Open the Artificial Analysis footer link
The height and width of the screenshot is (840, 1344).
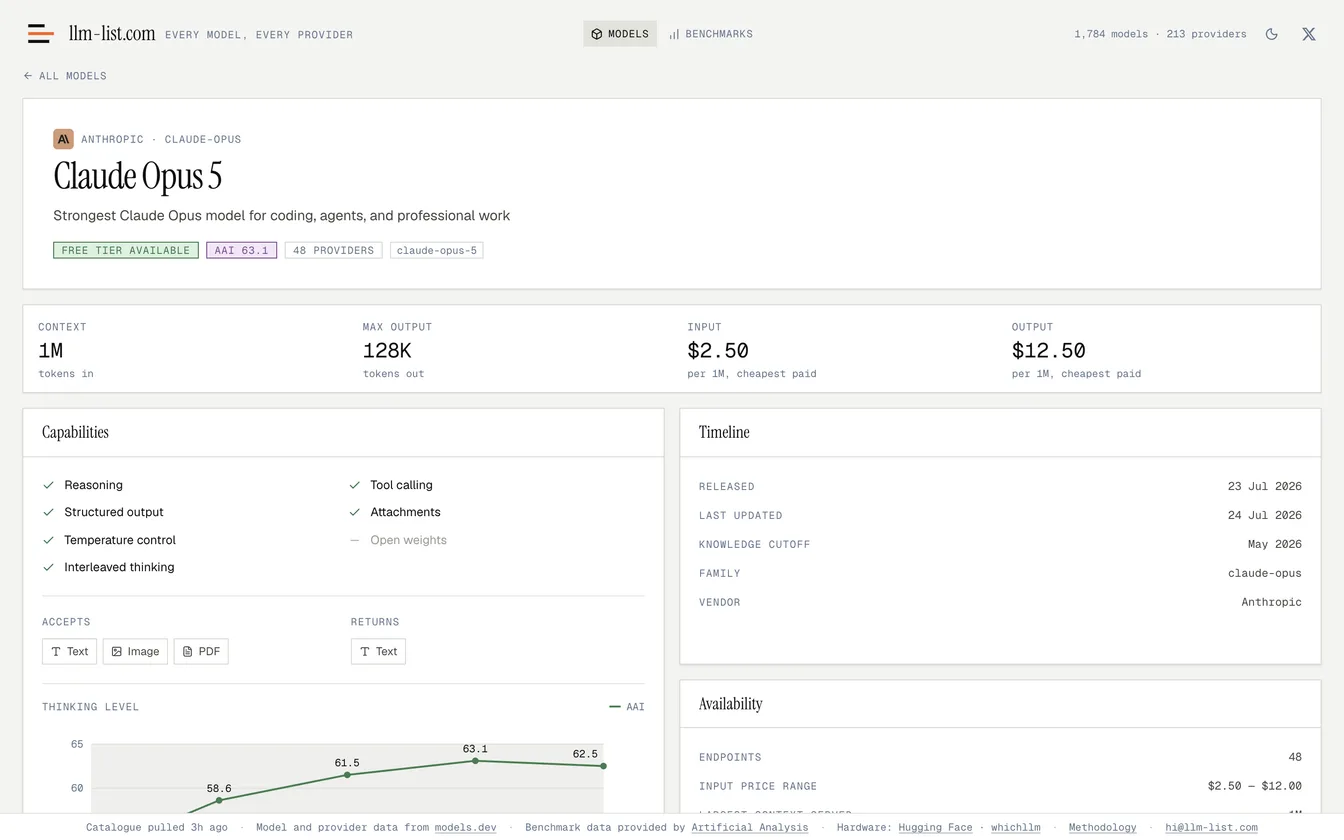(x=750, y=828)
